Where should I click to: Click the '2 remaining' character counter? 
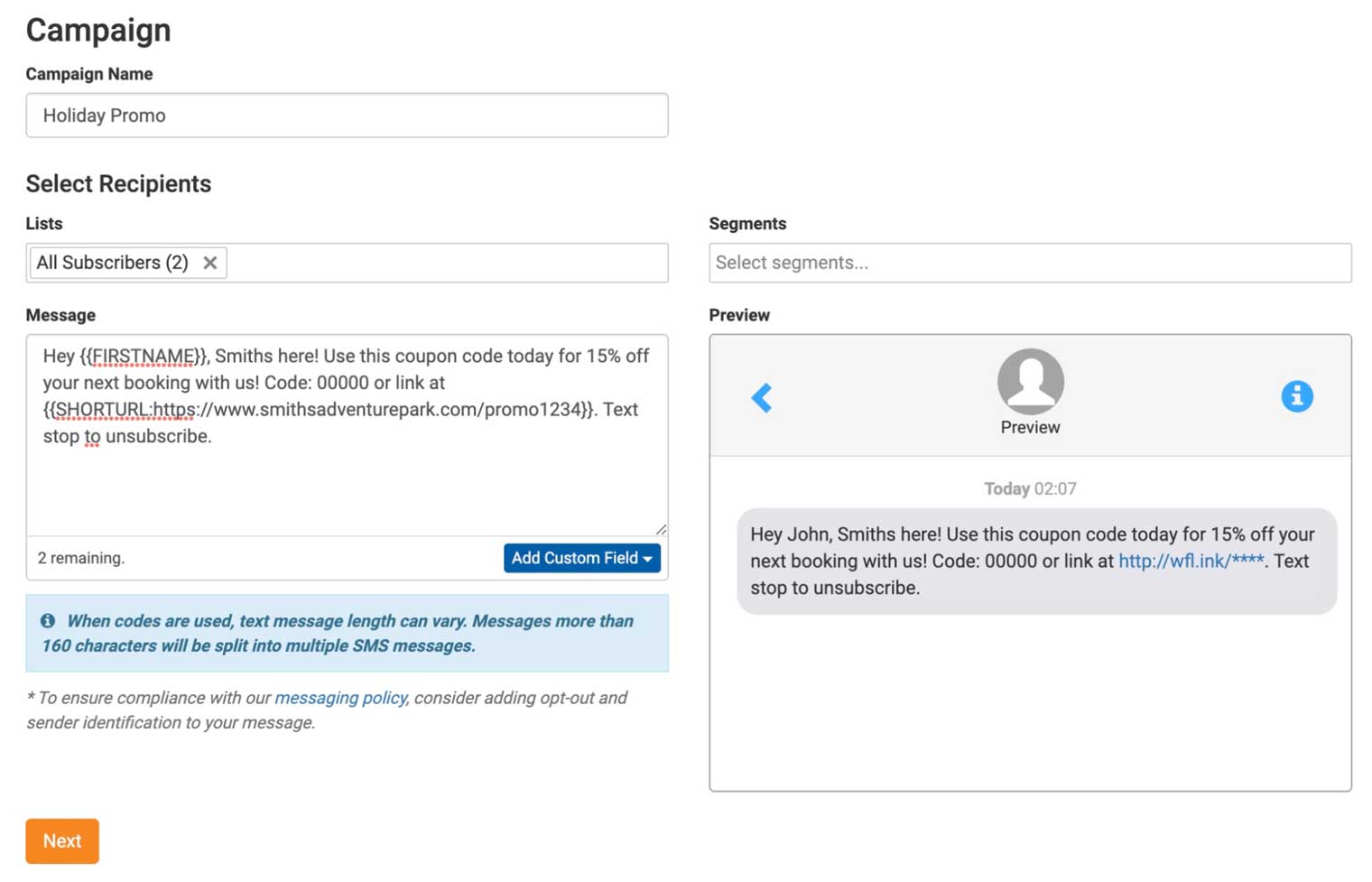click(x=81, y=558)
